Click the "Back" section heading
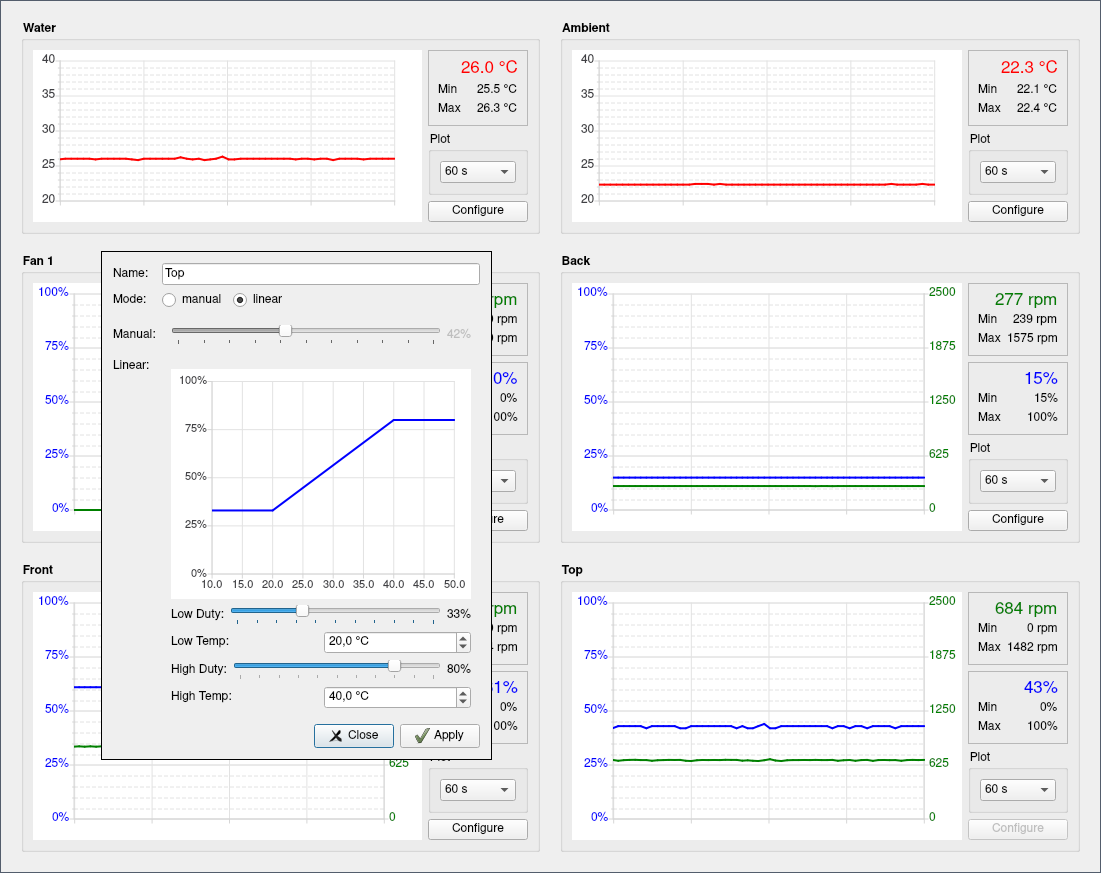1101x873 pixels. pyautogui.click(x=576, y=261)
